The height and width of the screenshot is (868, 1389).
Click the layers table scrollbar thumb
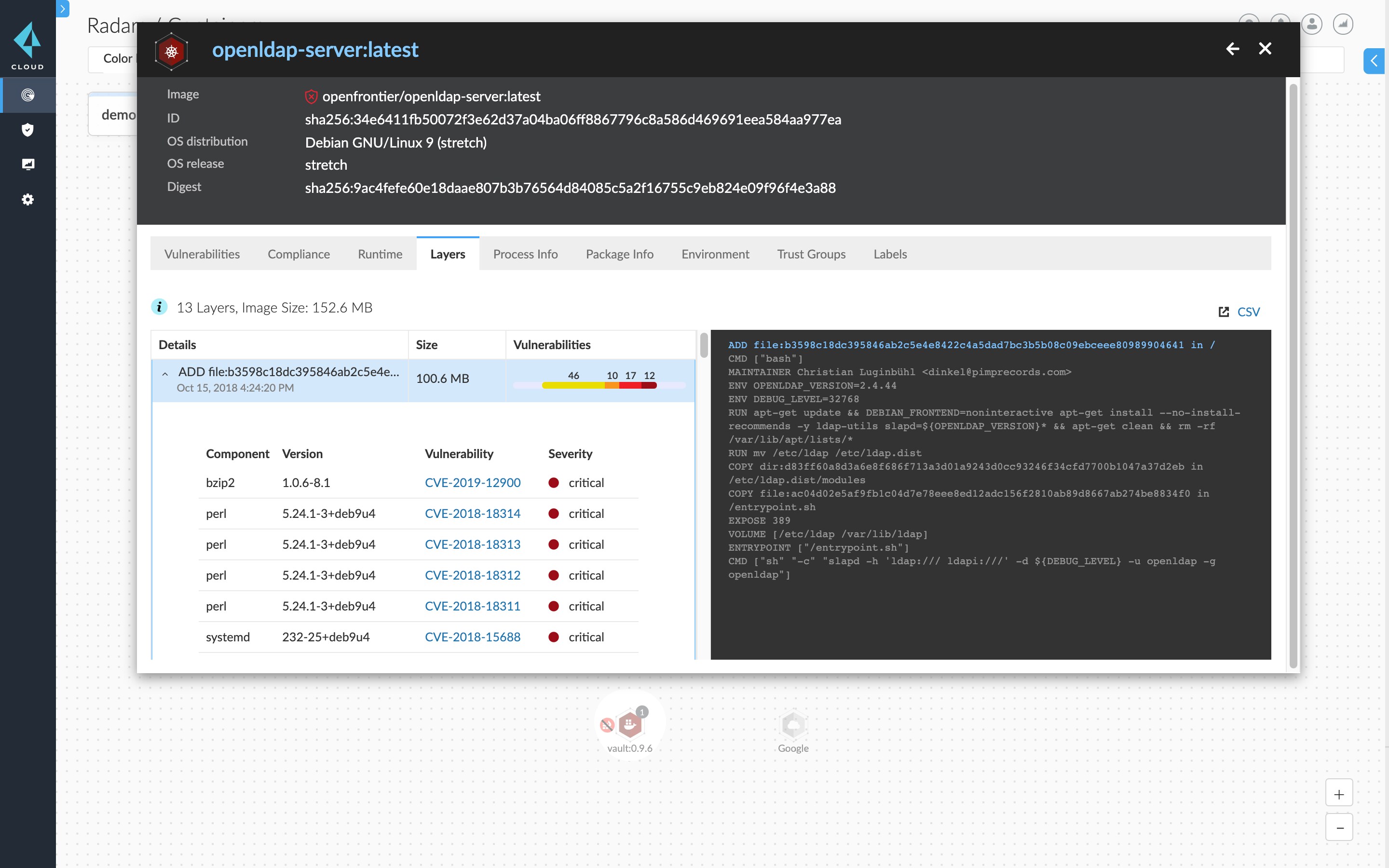tap(704, 345)
